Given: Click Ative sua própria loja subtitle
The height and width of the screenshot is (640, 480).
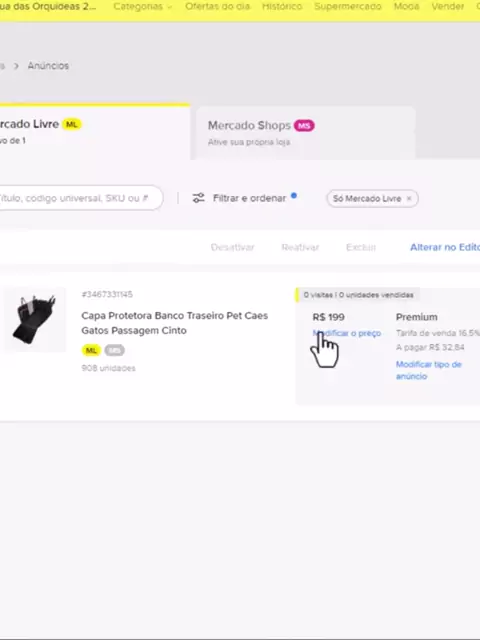Looking at the screenshot, I should tap(249, 142).
